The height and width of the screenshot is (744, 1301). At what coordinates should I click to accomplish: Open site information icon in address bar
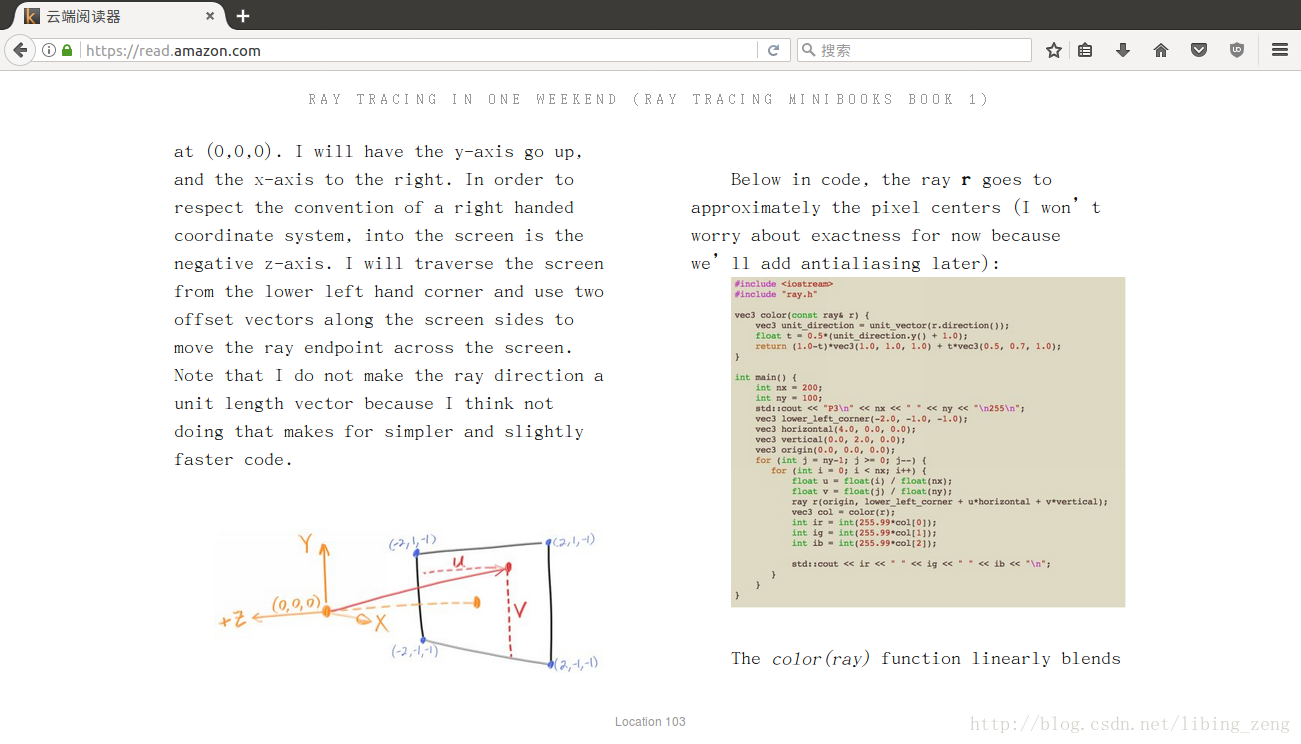pos(49,50)
